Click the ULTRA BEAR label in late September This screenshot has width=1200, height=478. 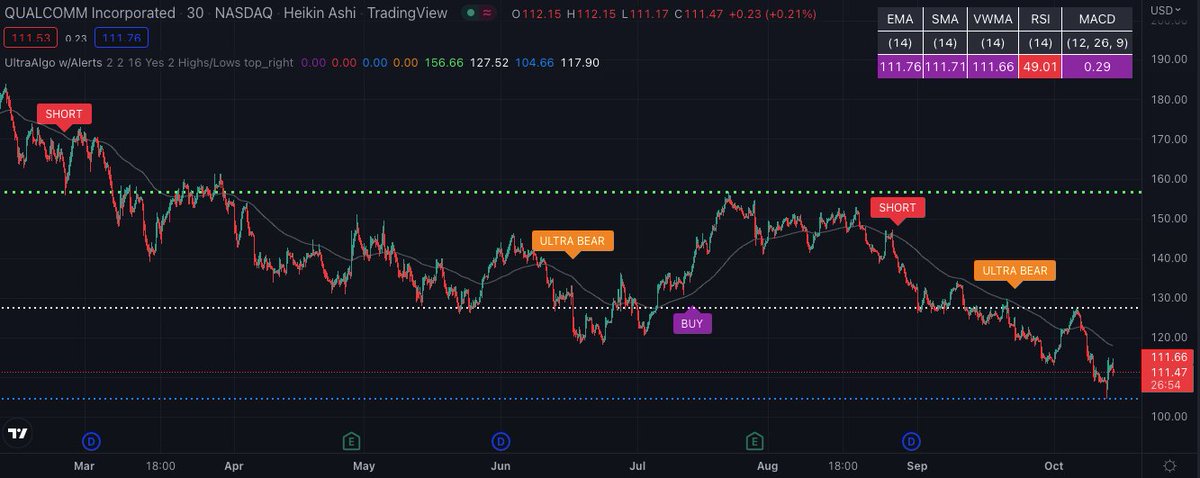click(x=1015, y=270)
